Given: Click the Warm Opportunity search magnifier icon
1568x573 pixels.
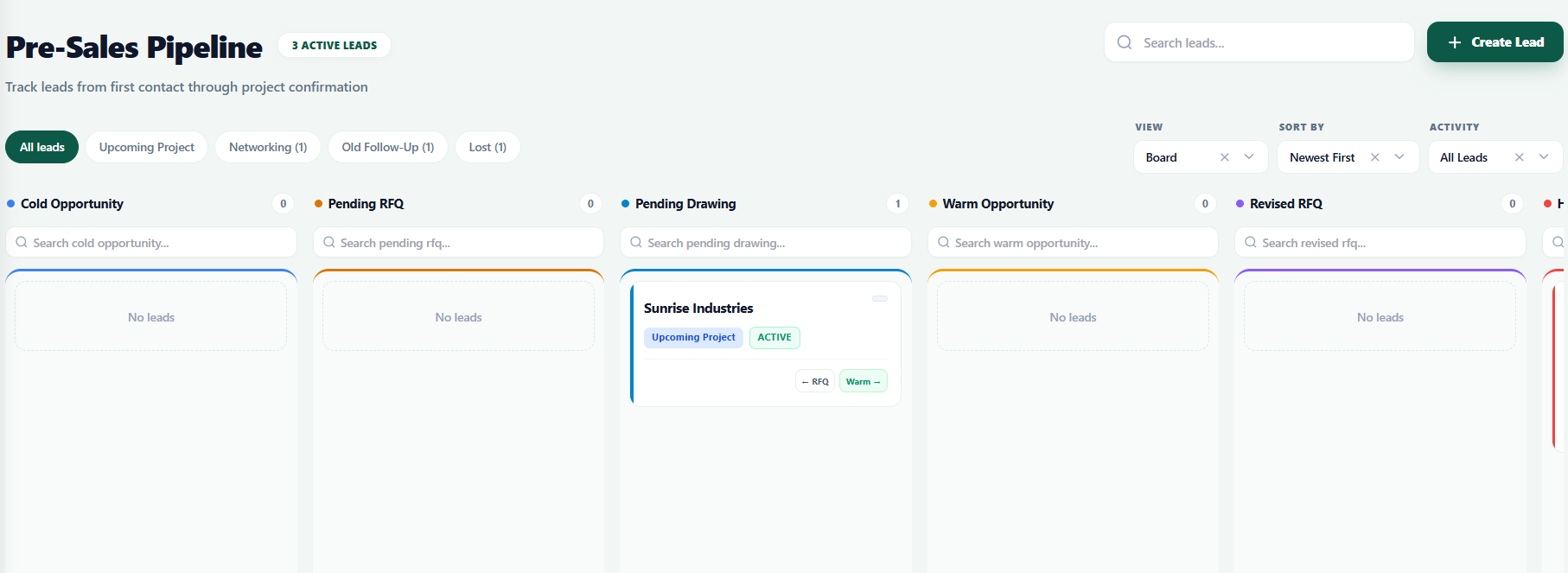Looking at the screenshot, I should pos(944,243).
